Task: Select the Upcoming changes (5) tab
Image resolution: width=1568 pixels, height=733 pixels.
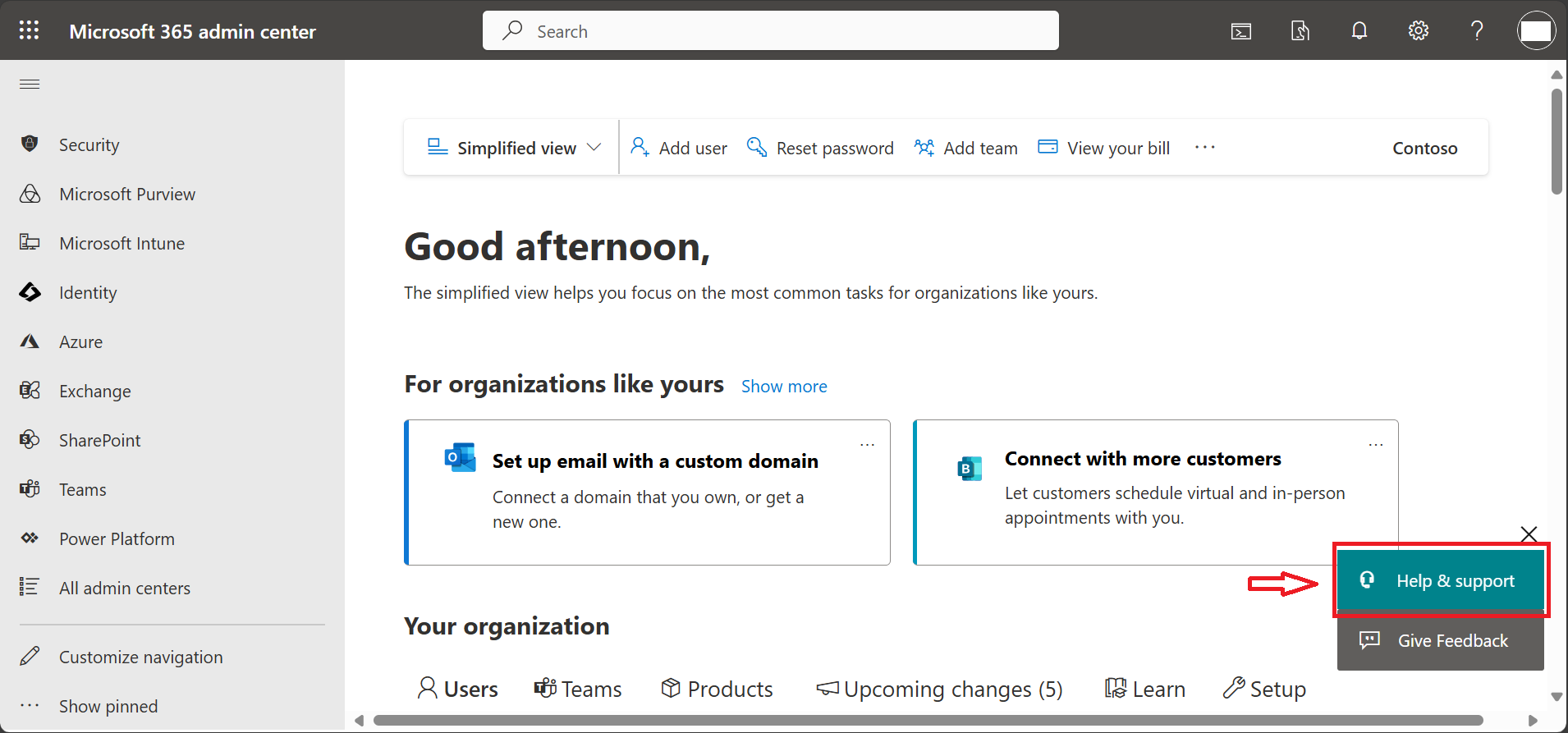Action: click(x=939, y=689)
